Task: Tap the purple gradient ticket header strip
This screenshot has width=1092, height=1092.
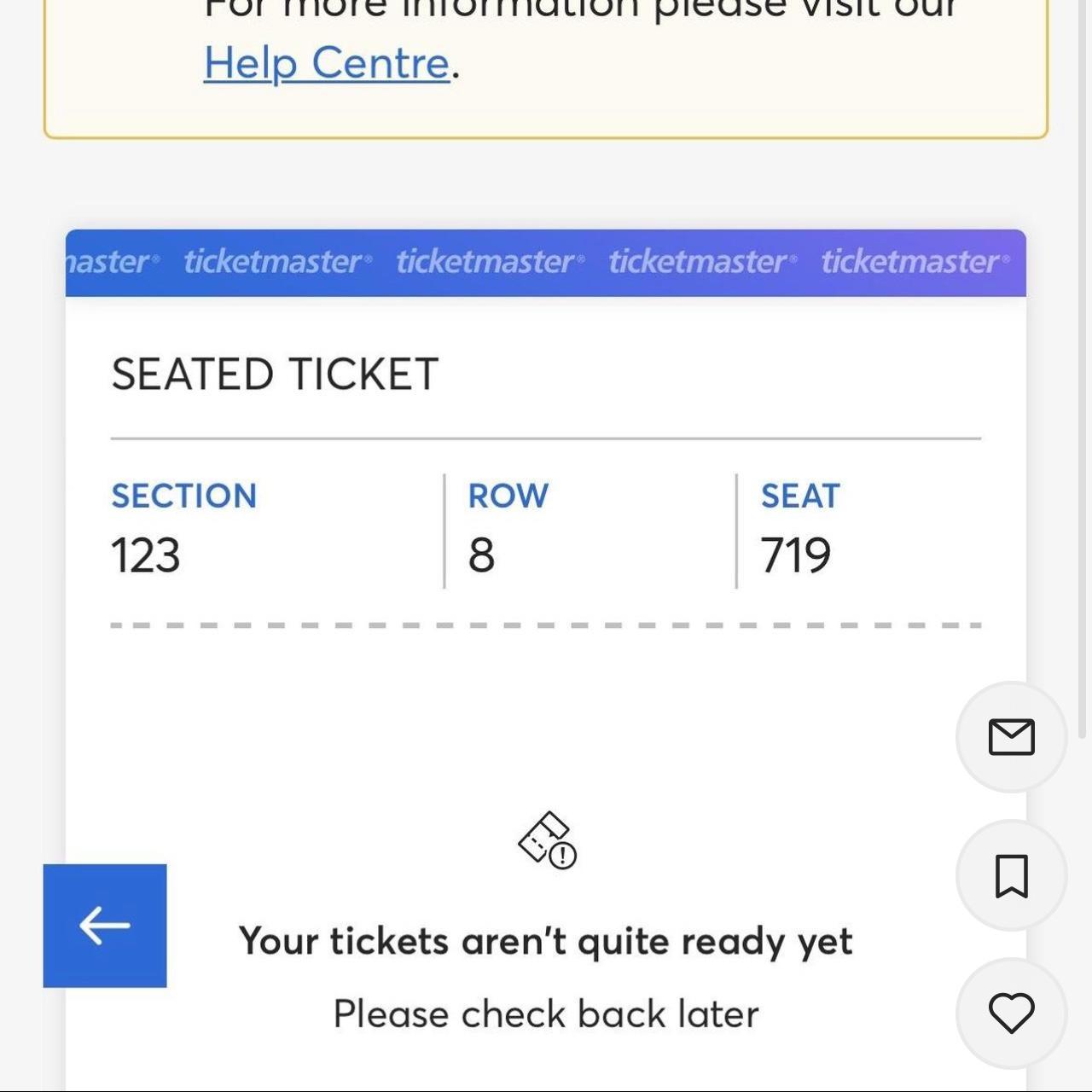Action: pyautogui.click(x=546, y=262)
